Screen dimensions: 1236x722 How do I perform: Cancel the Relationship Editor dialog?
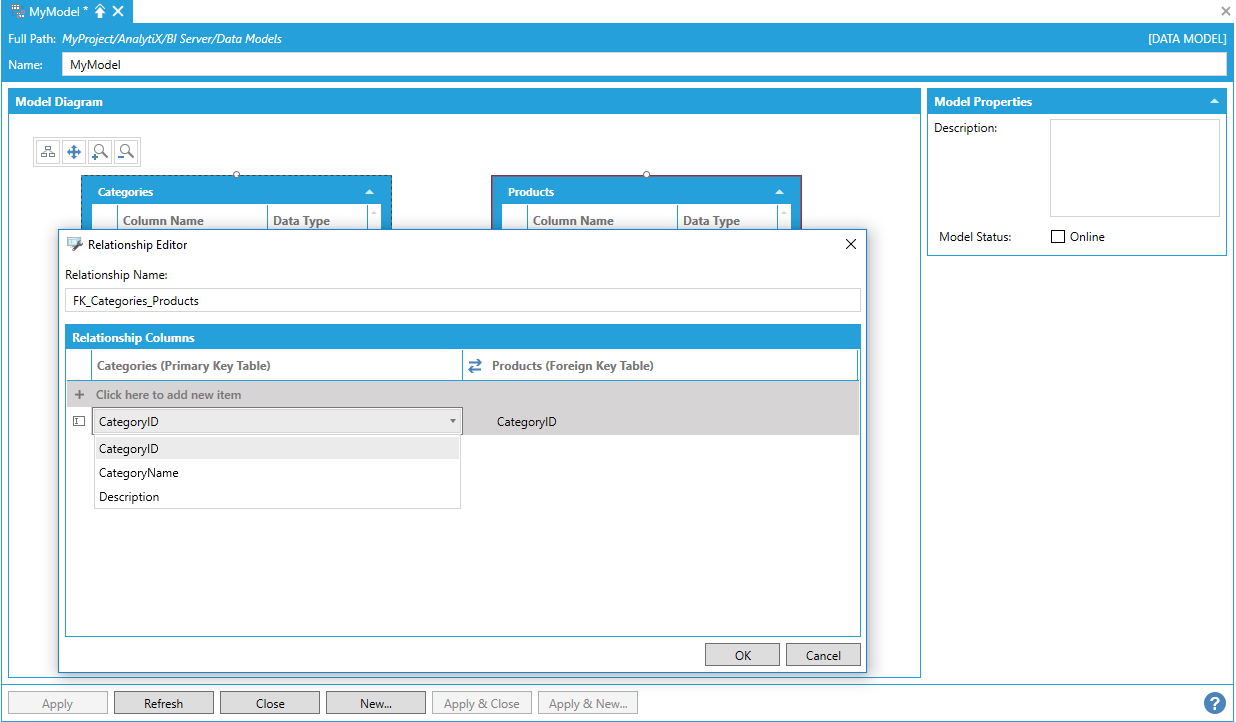click(823, 655)
